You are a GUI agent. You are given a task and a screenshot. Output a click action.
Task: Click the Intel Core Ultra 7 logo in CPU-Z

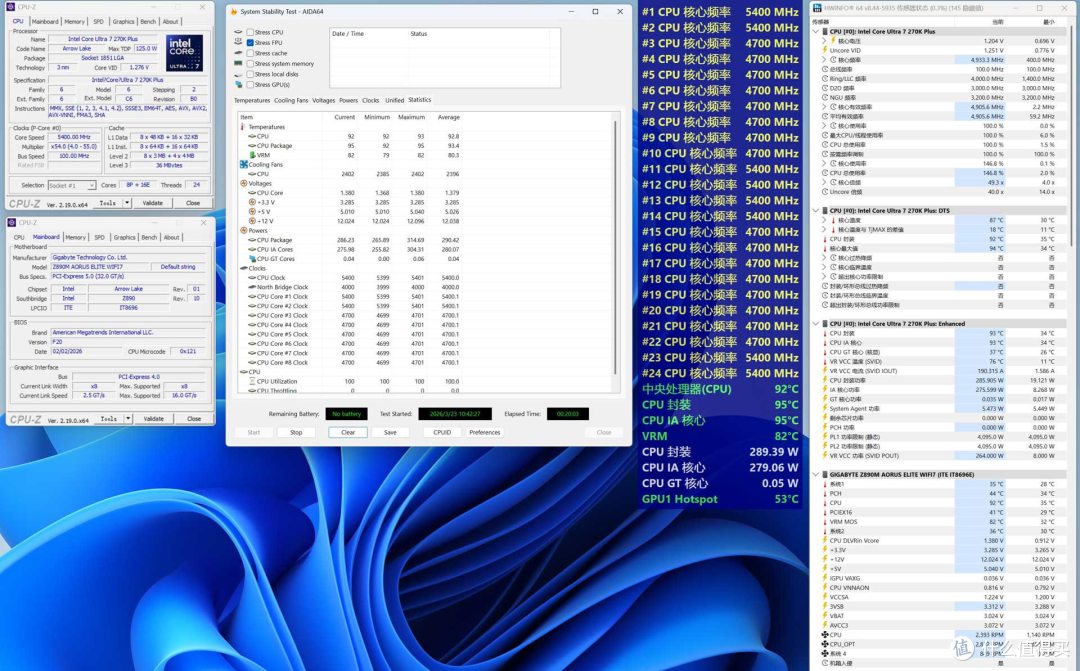click(185, 53)
